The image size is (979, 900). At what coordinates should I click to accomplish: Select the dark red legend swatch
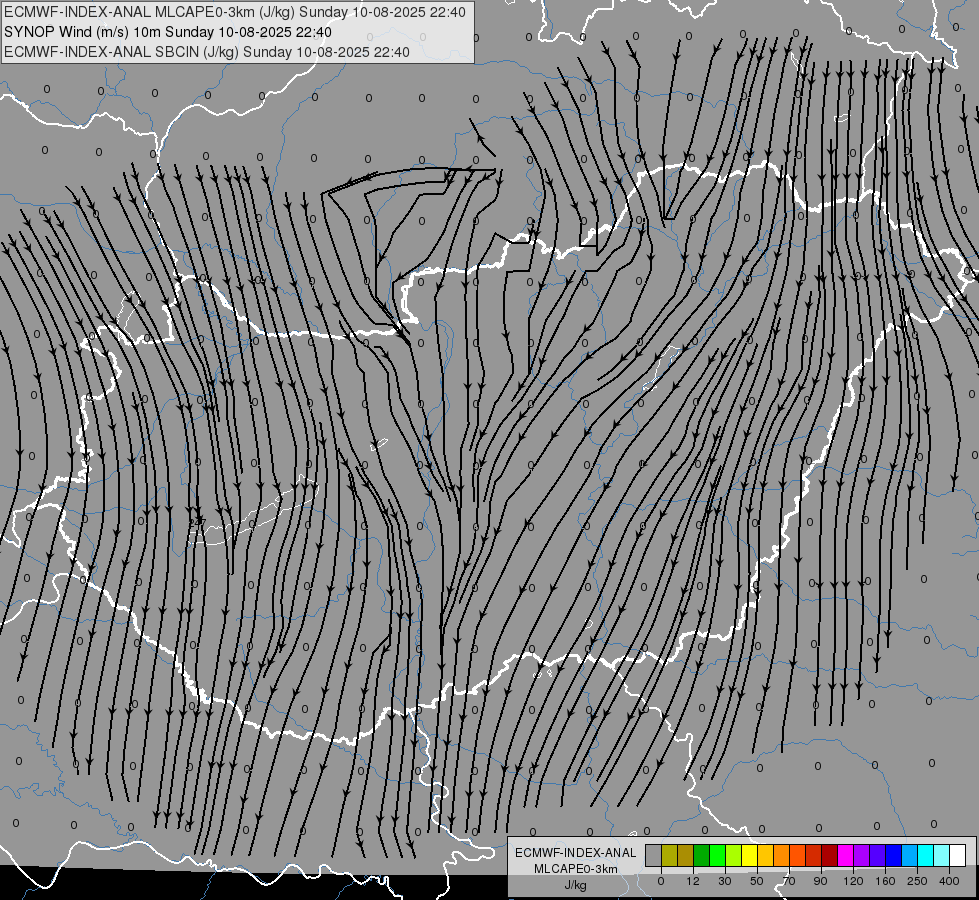(x=829, y=856)
